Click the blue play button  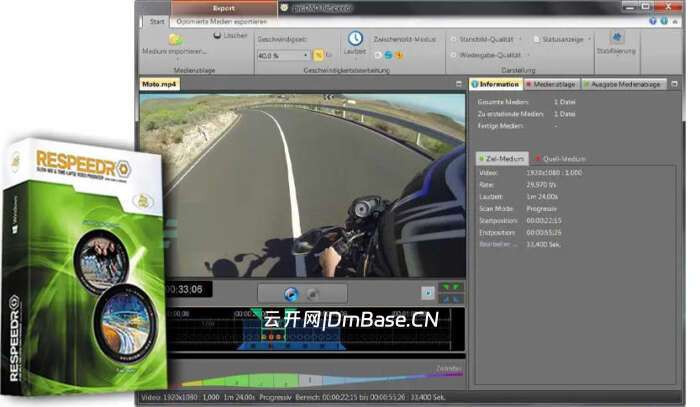pos(291,294)
